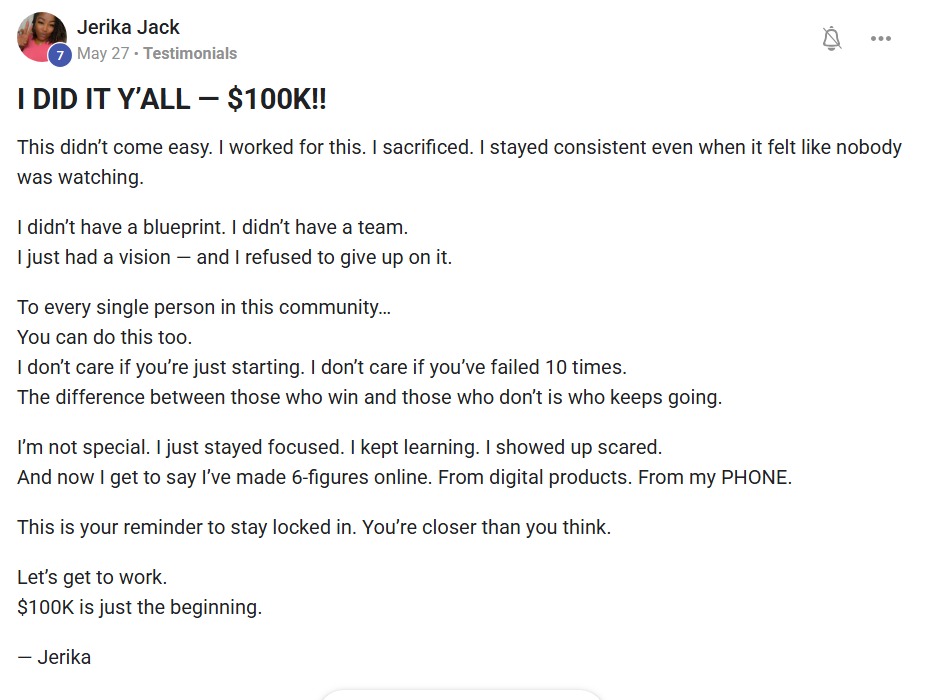Open Jerika Jack's profile name link
Viewport: 940px width, 700px height.
pyautogui.click(x=128, y=27)
